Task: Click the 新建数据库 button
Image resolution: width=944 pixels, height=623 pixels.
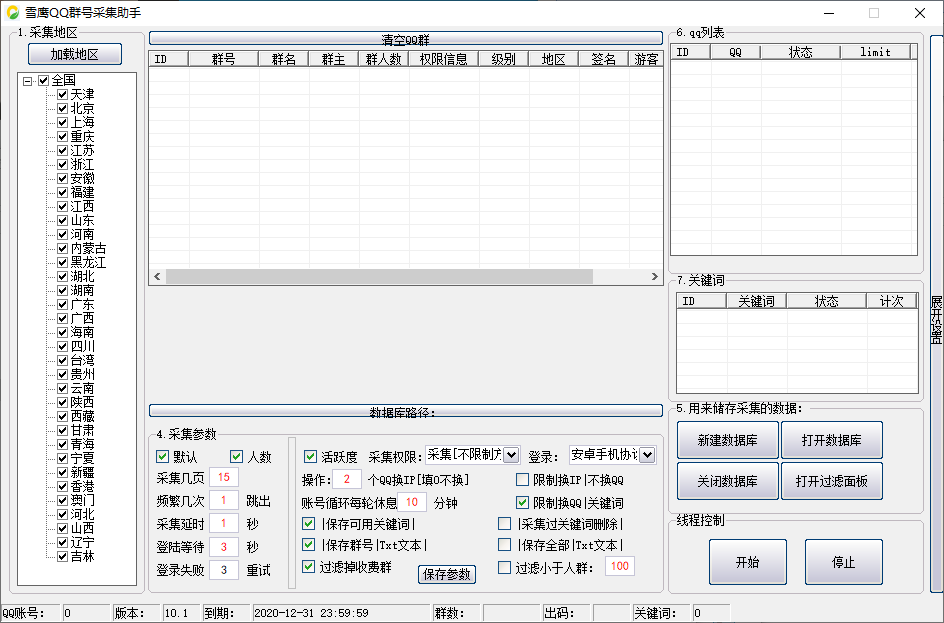Action: 727,440
